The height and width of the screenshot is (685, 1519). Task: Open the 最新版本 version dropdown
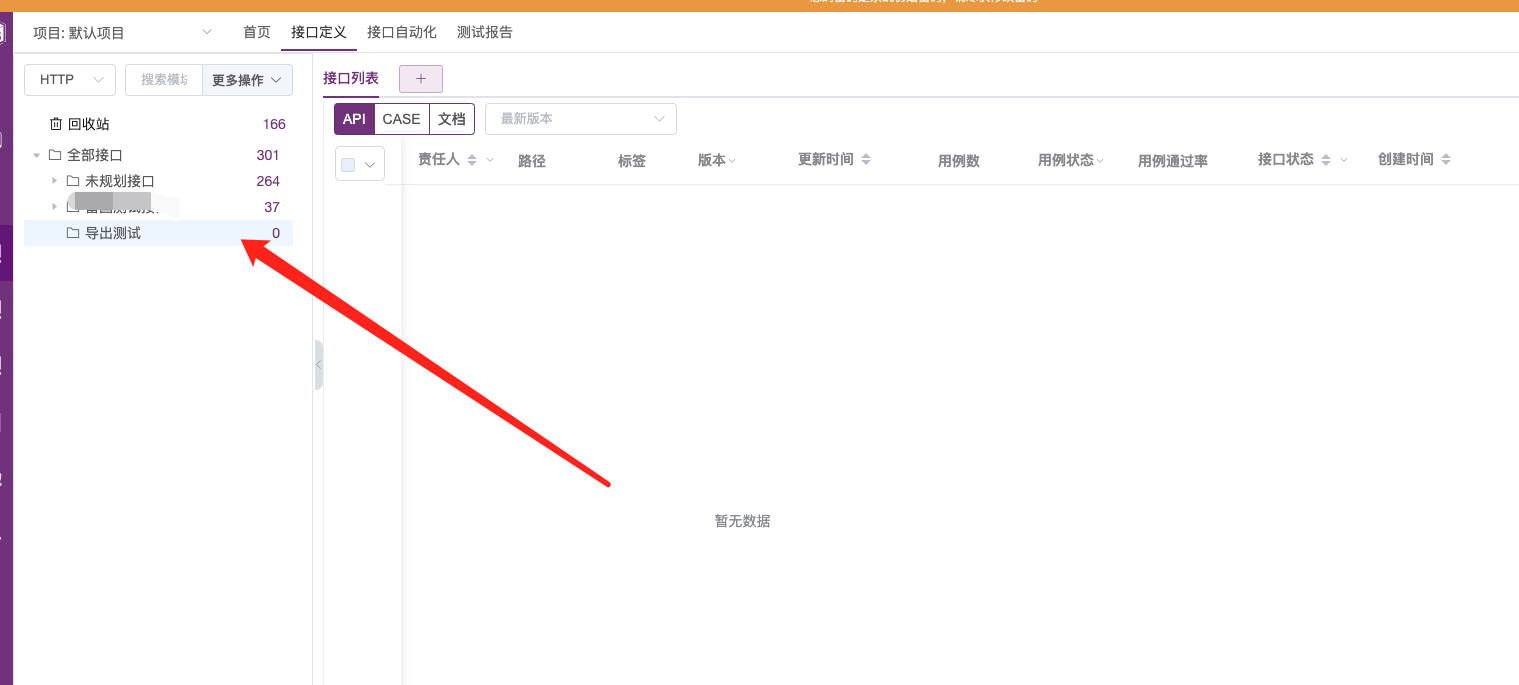(581, 119)
